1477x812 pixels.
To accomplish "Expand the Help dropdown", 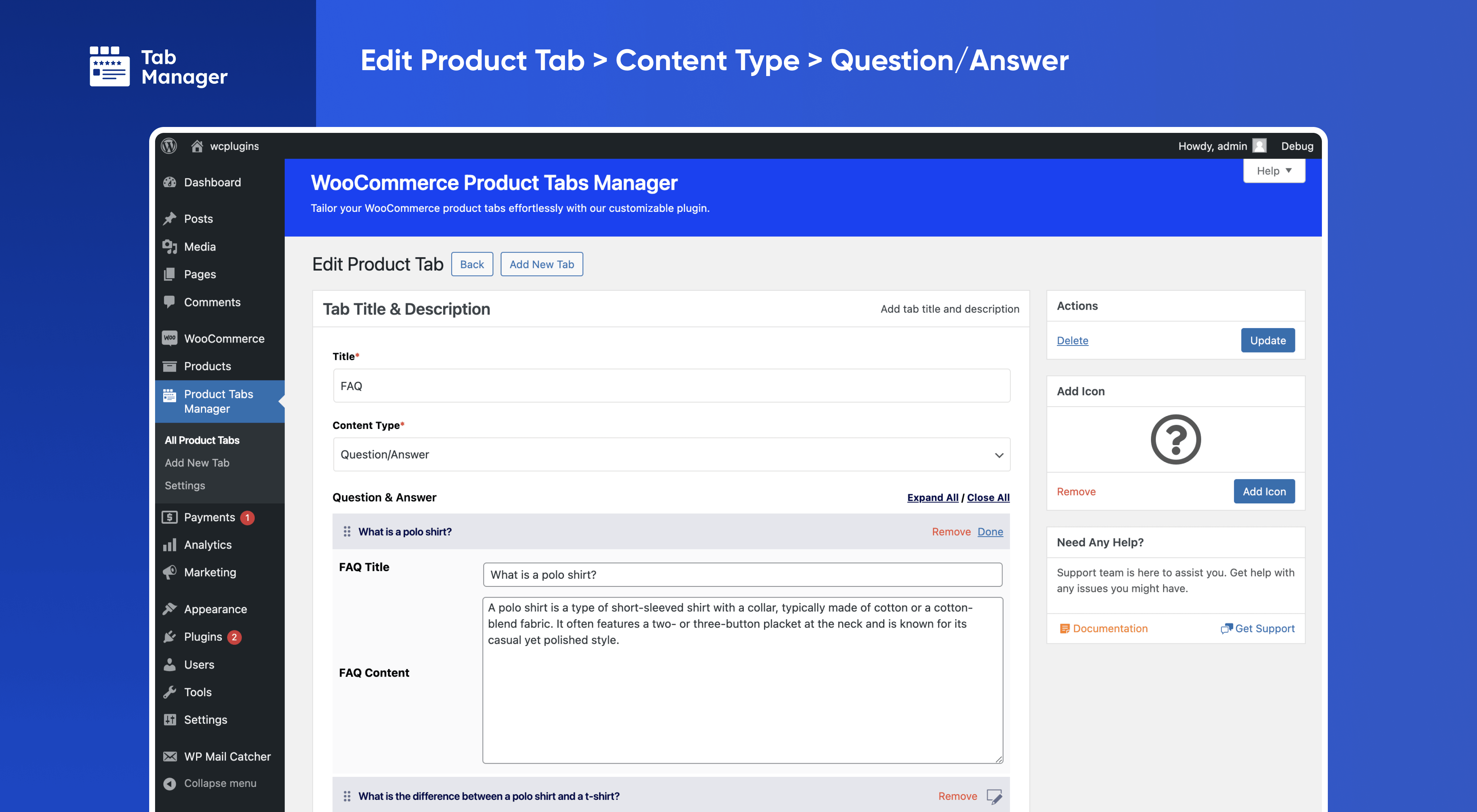I will pos(1274,171).
